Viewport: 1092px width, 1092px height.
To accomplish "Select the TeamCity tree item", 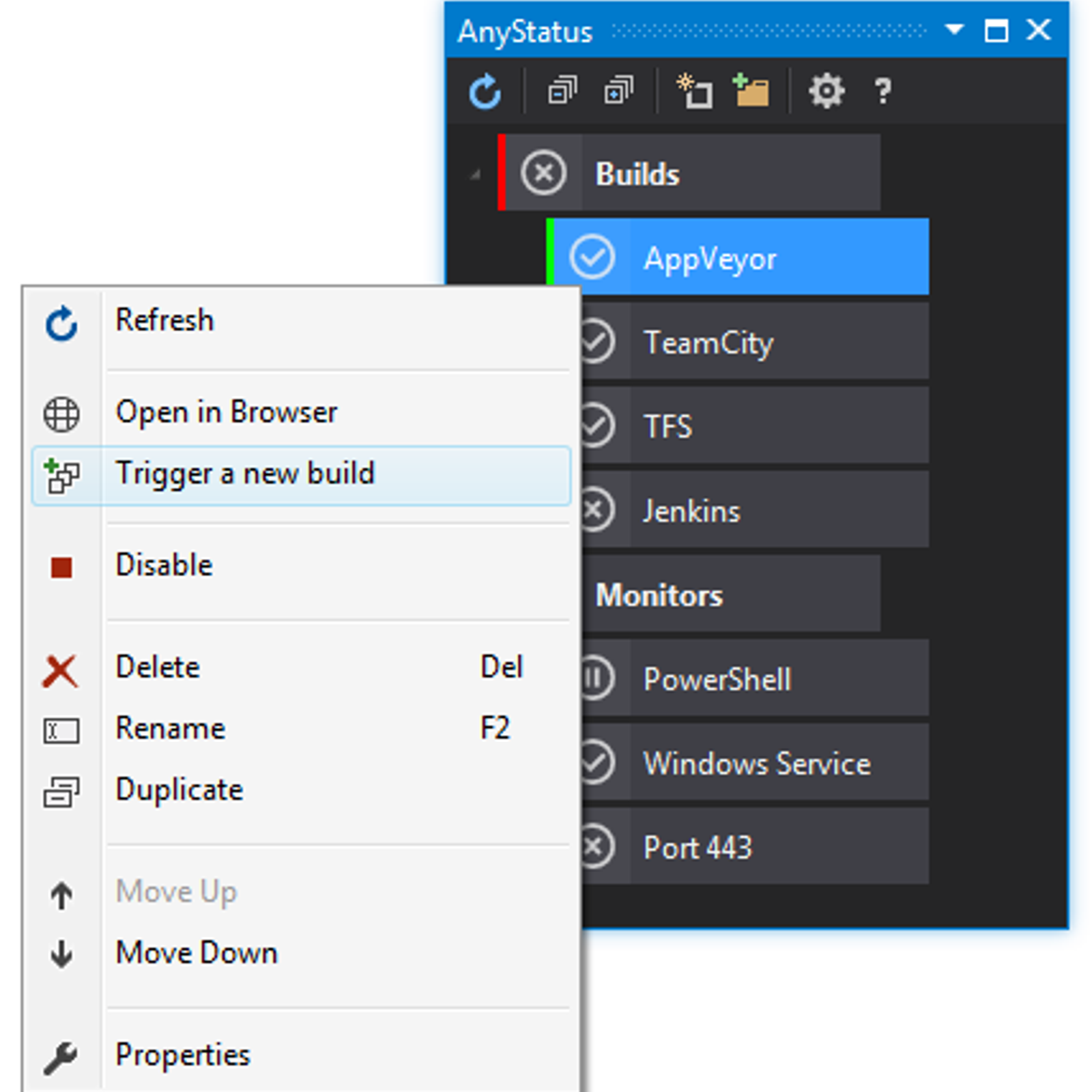I will [x=755, y=341].
